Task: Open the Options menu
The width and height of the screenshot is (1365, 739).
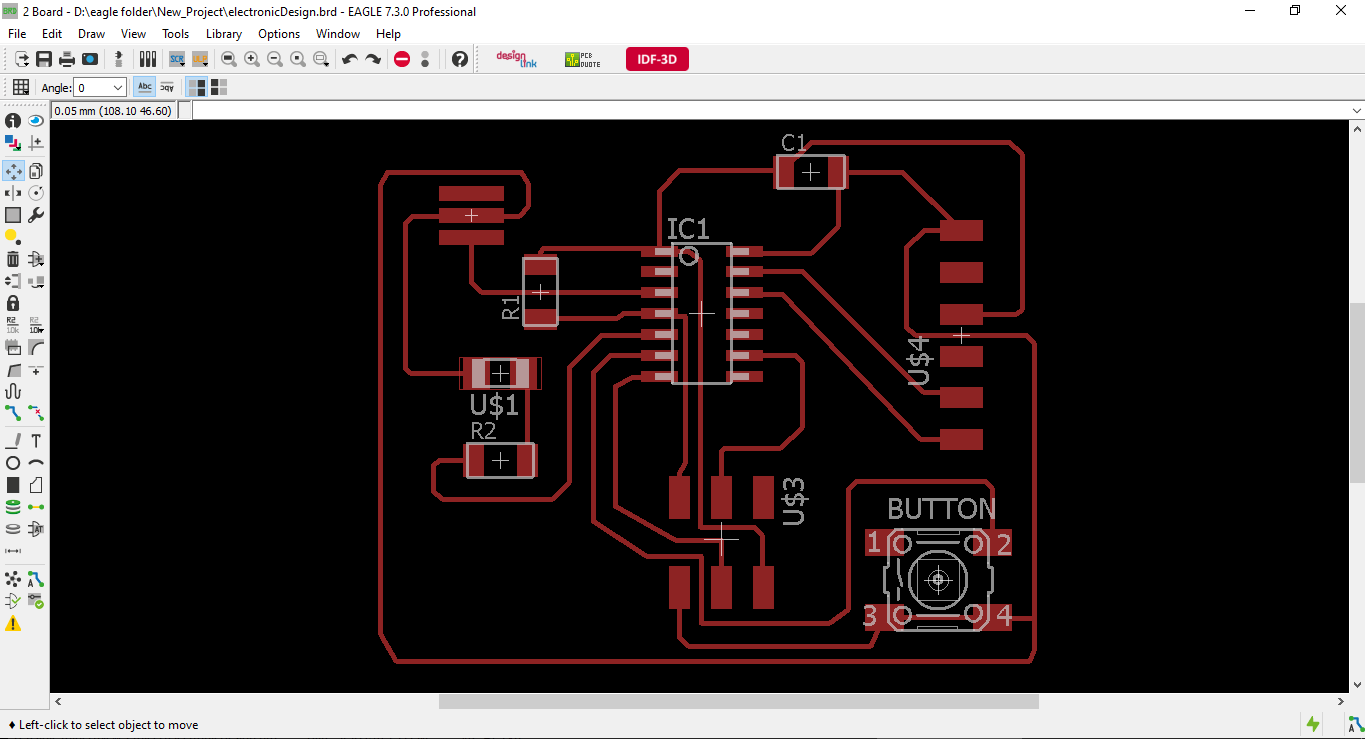Action: point(279,33)
